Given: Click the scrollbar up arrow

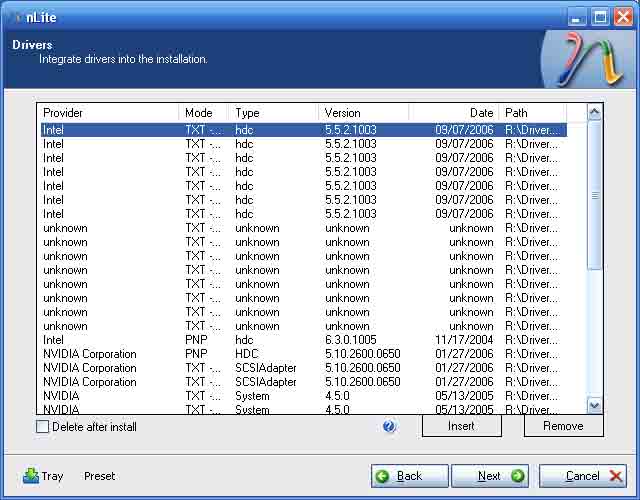Looking at the screenshot, I should click(595, 113).
